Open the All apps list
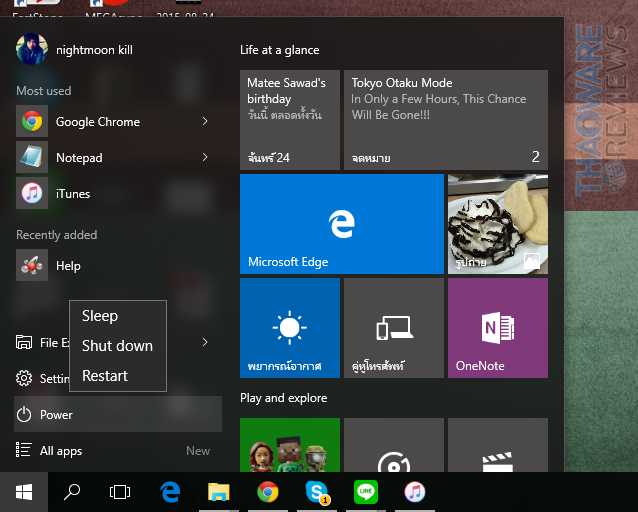 click(x=60, y=451)
